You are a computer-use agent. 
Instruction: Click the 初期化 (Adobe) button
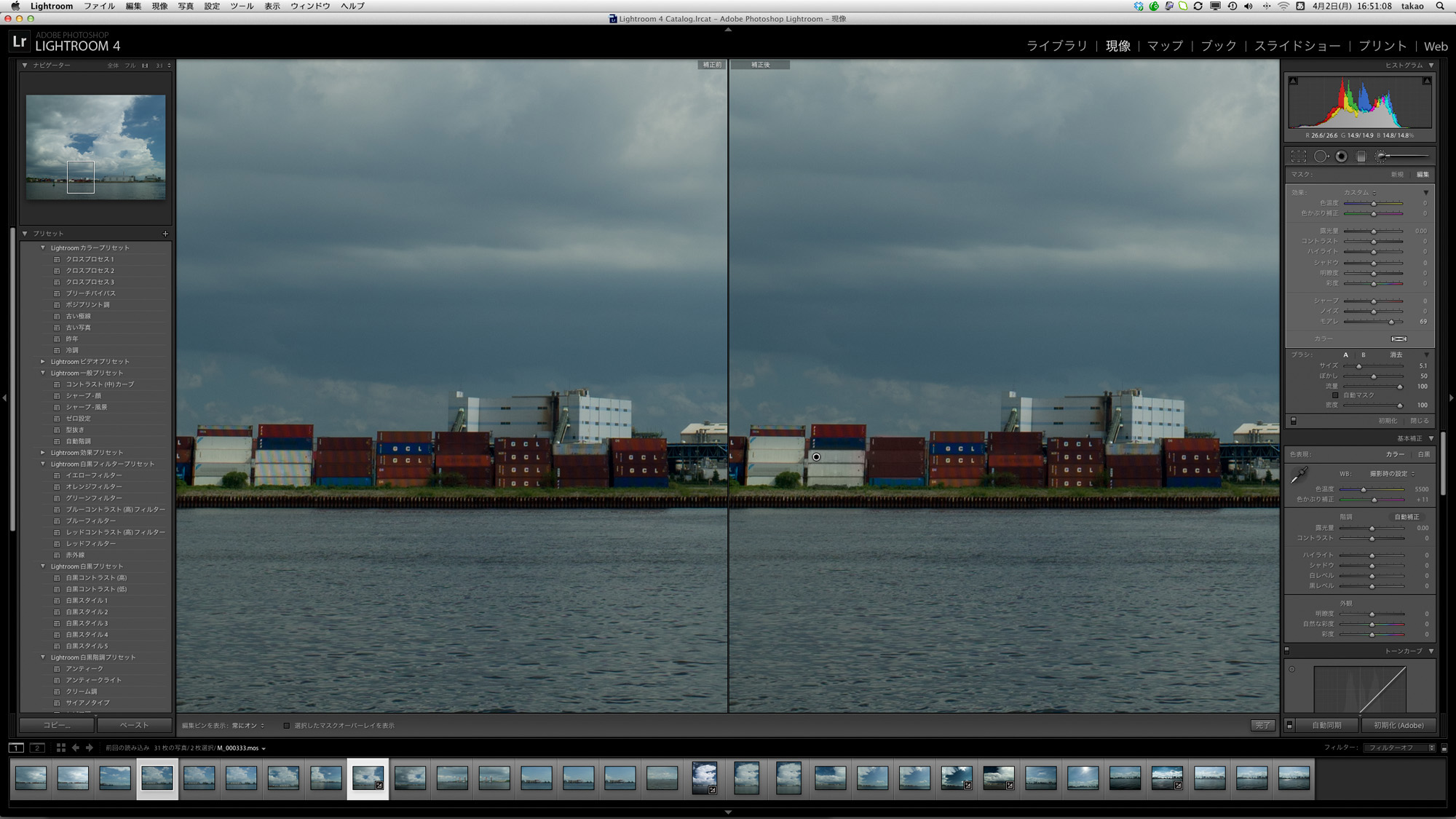pyautogui.click(x=1398, y=725)
